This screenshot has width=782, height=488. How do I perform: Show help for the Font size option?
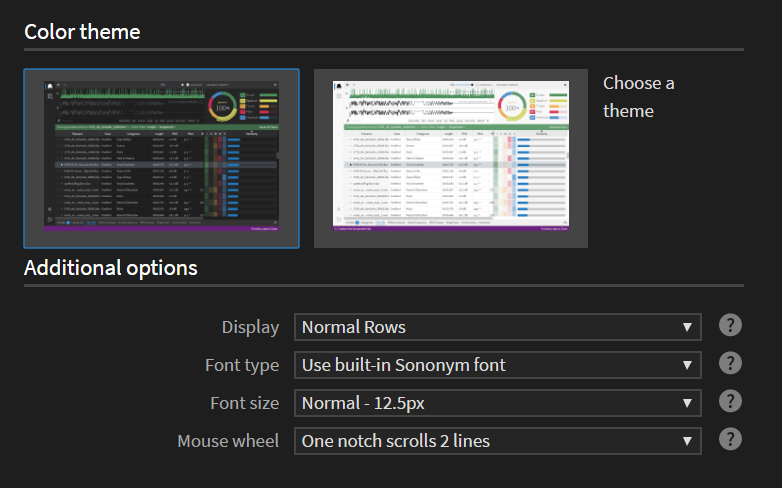click(730, 401)
